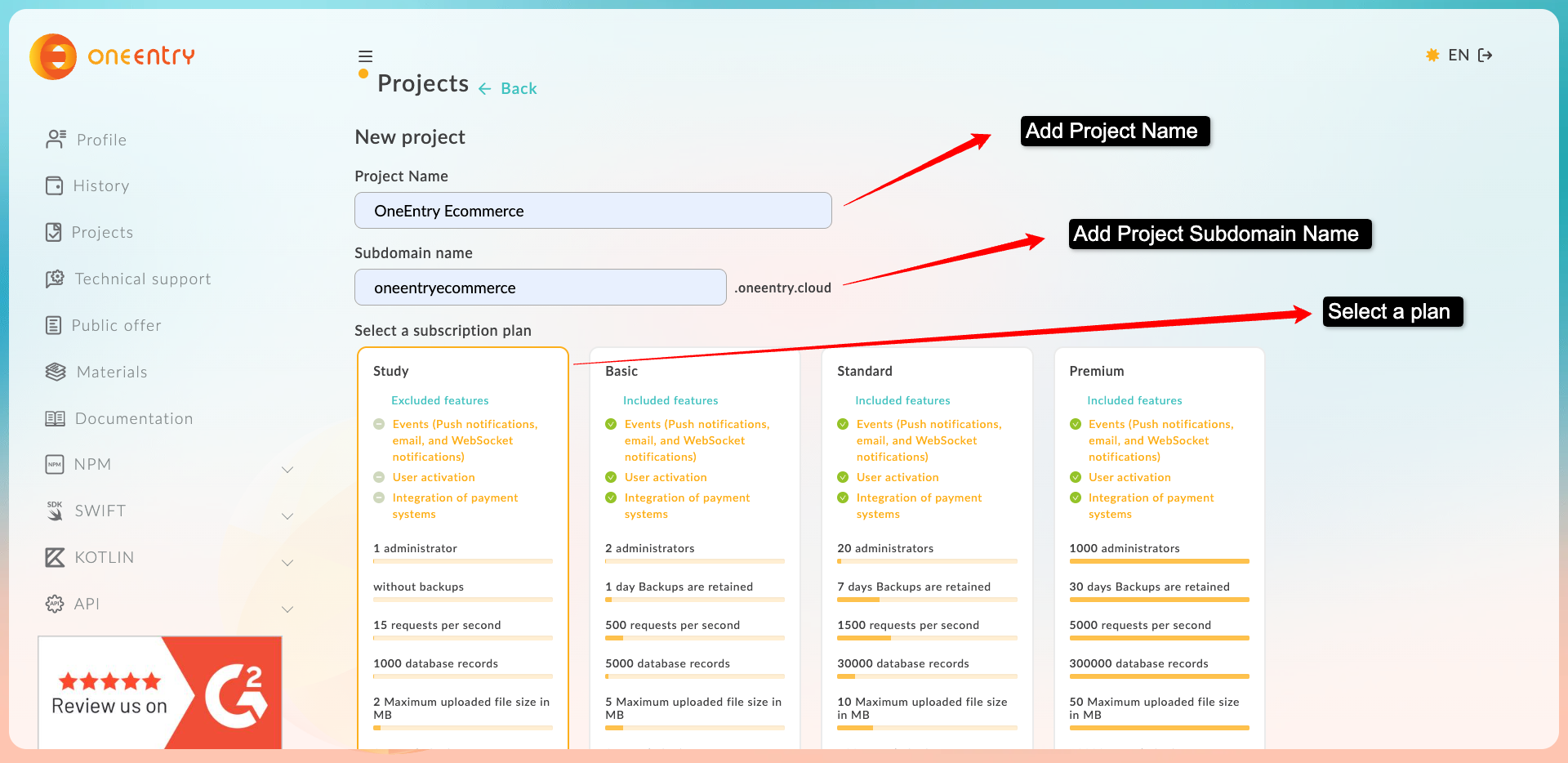Click the Technical support icon
The image size is (1568, 763).
tap(55, 279)
